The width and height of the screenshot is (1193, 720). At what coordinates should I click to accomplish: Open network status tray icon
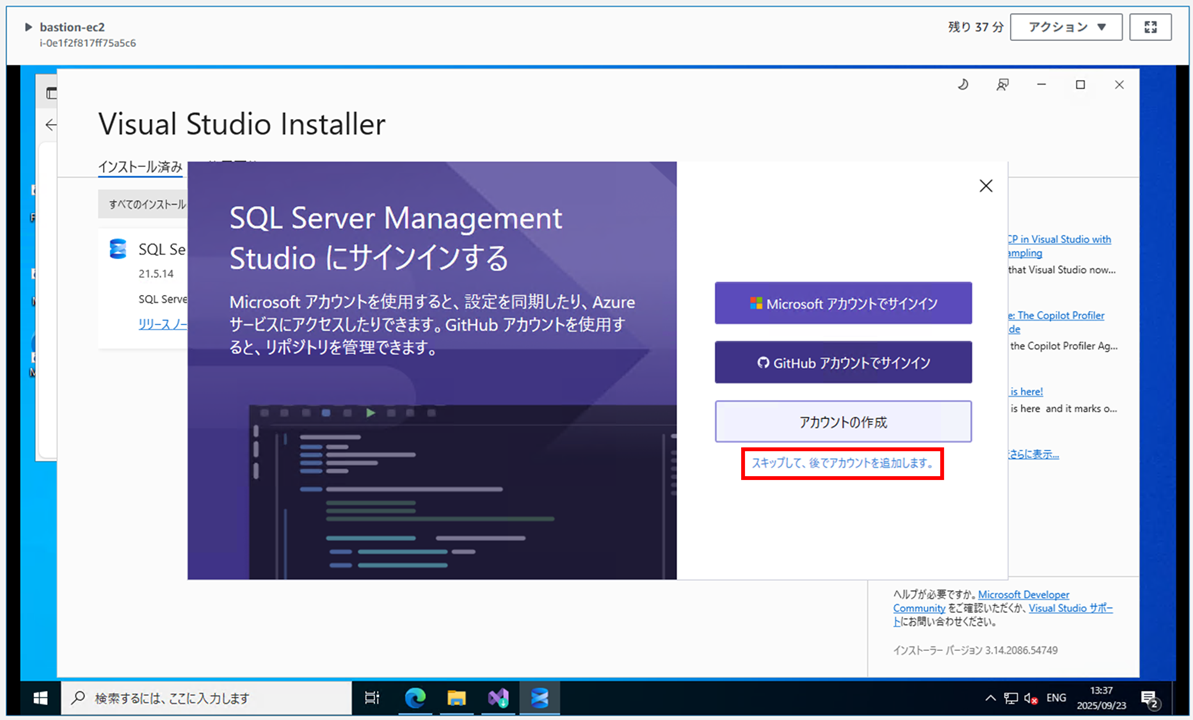pyautogui.click(x=1011, y=698)
